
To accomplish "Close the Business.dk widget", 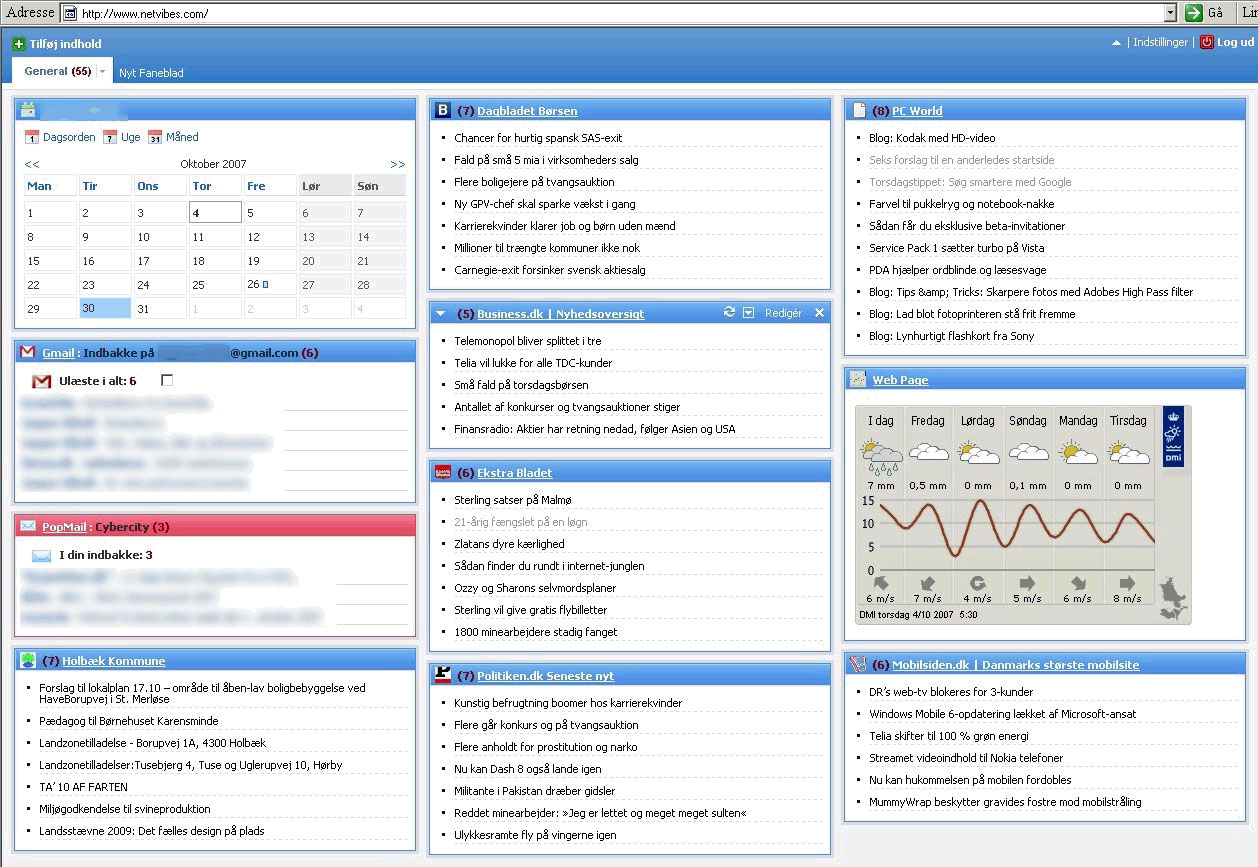I will (820, 313).
